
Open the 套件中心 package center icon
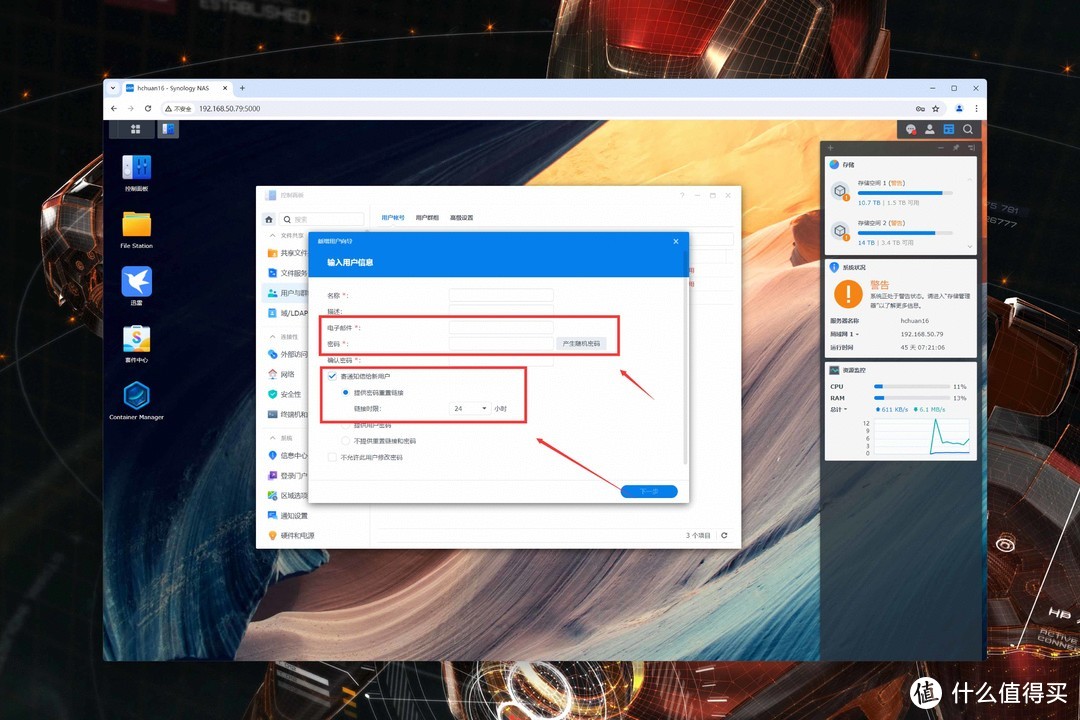137,341
